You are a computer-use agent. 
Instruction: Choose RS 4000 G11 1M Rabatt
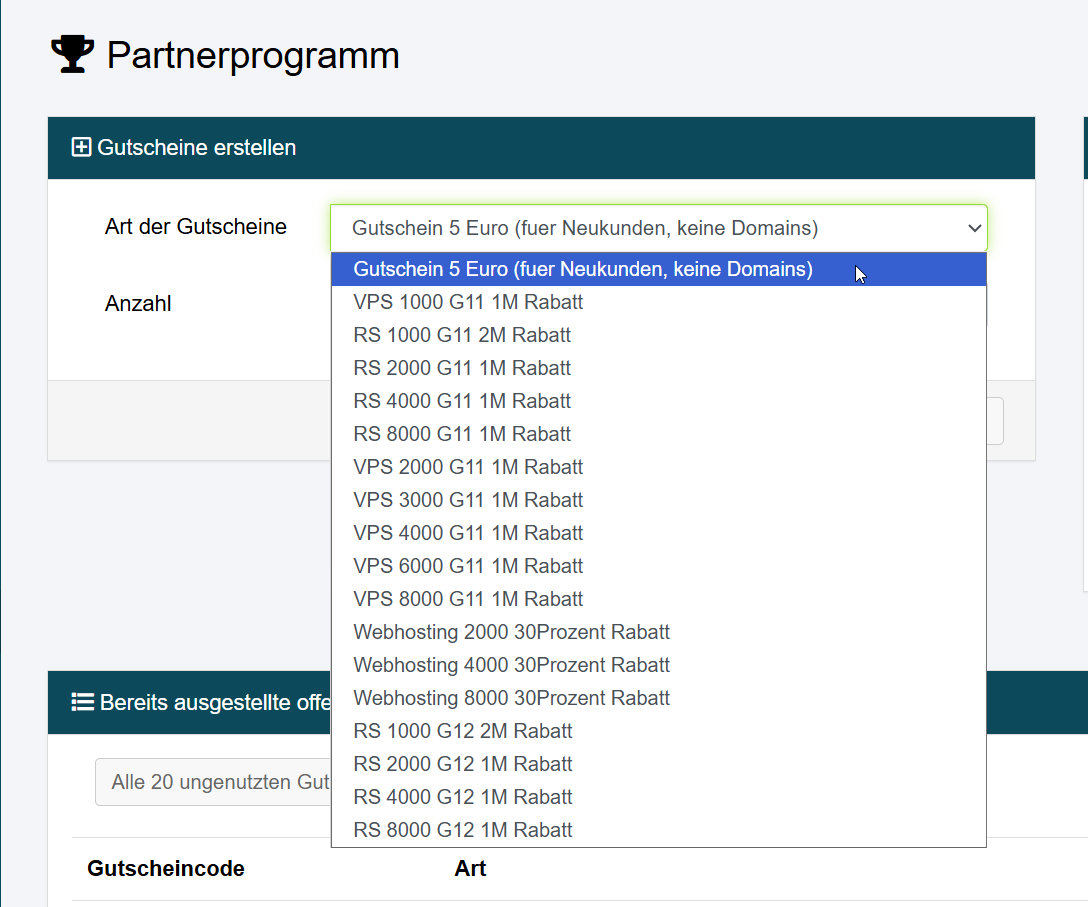click(462, 401)
